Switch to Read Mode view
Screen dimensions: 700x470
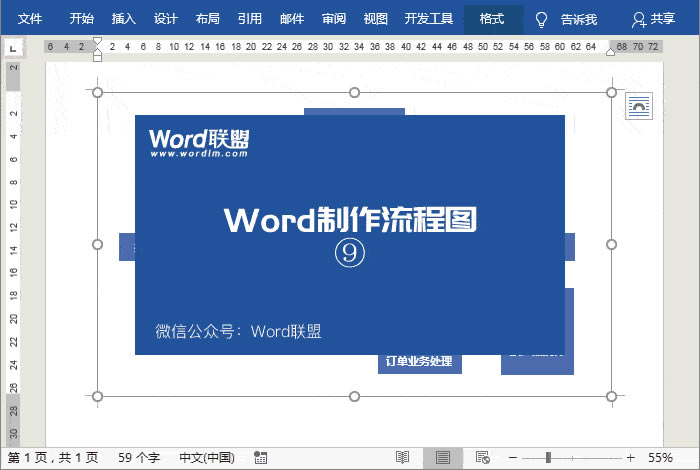tap(402, 457)
